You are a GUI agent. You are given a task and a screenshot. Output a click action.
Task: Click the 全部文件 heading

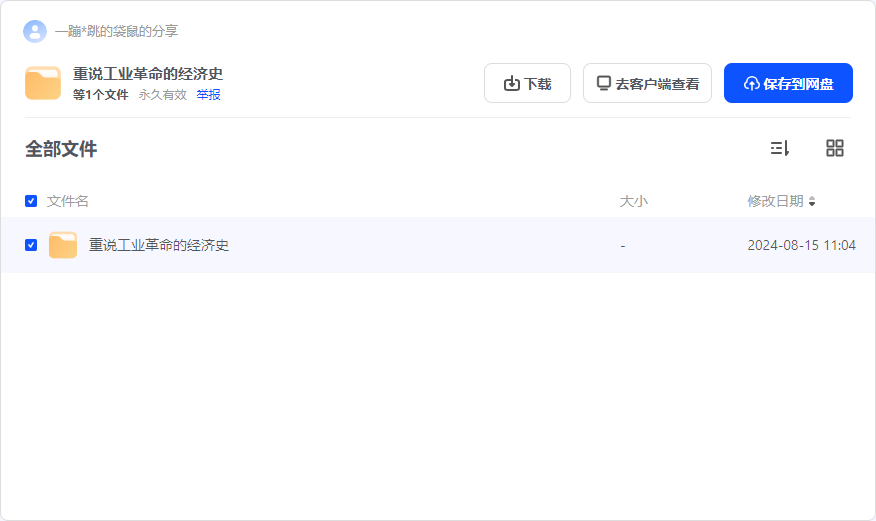click(x=61, y=149)
